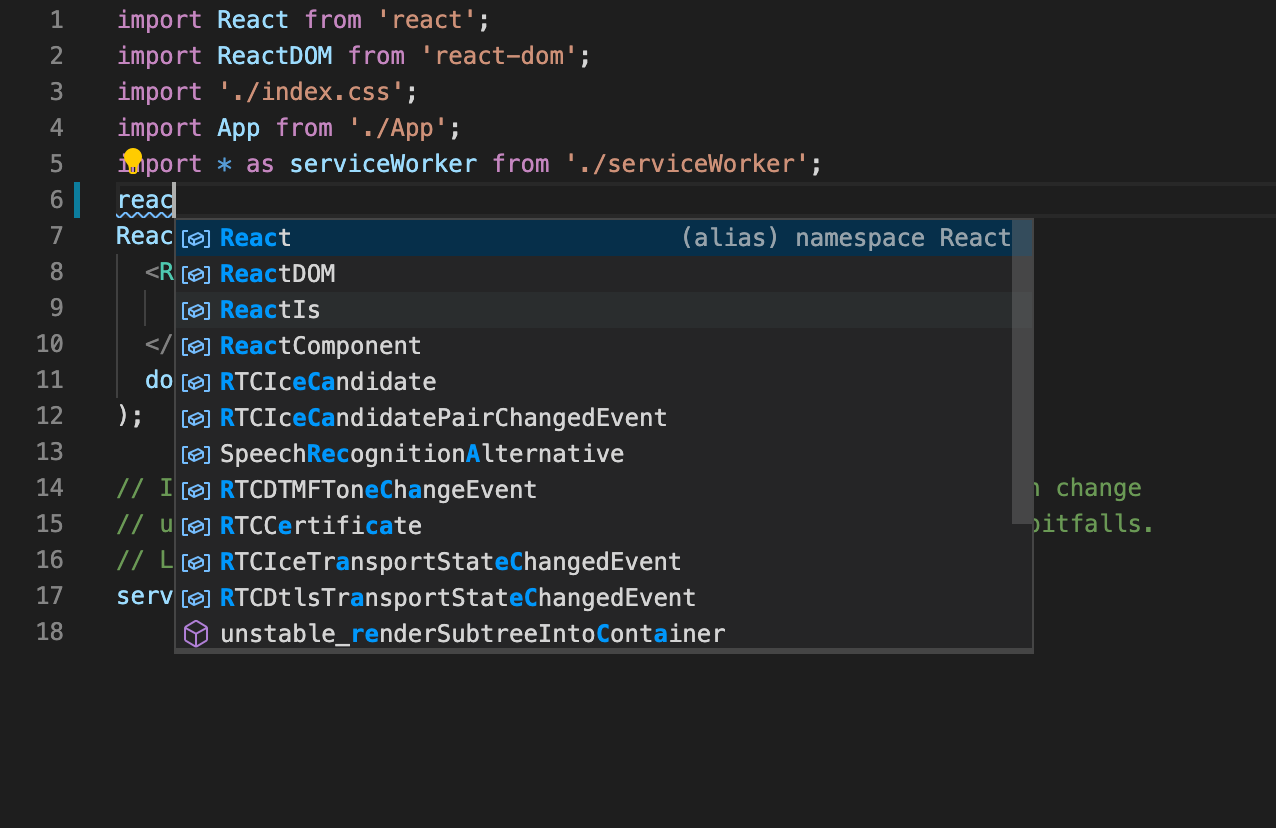This screenshot has height=828, width=1276.
Task: Click the module icon next to ReactDOM
Action: pos(195,274)
